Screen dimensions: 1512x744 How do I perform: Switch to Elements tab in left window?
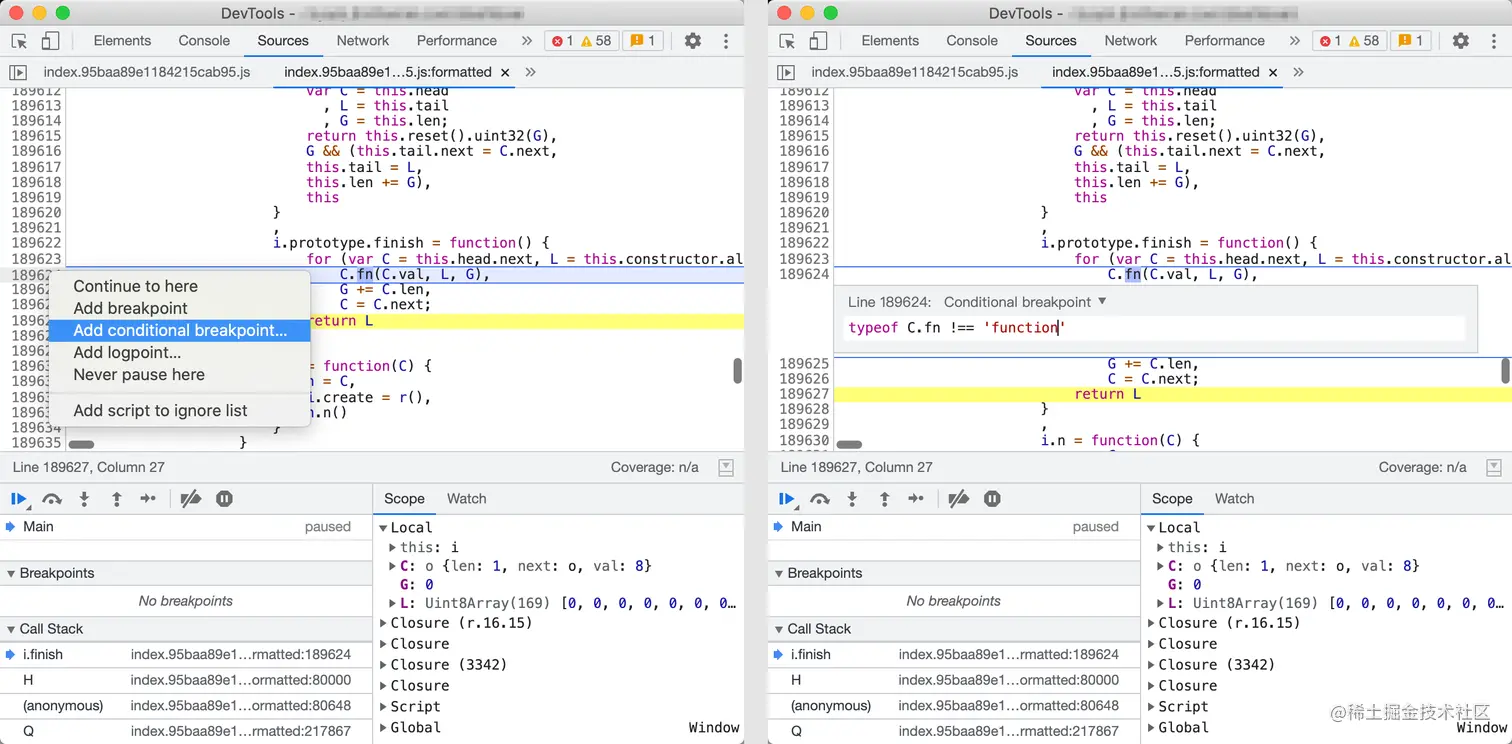point(122,41)
